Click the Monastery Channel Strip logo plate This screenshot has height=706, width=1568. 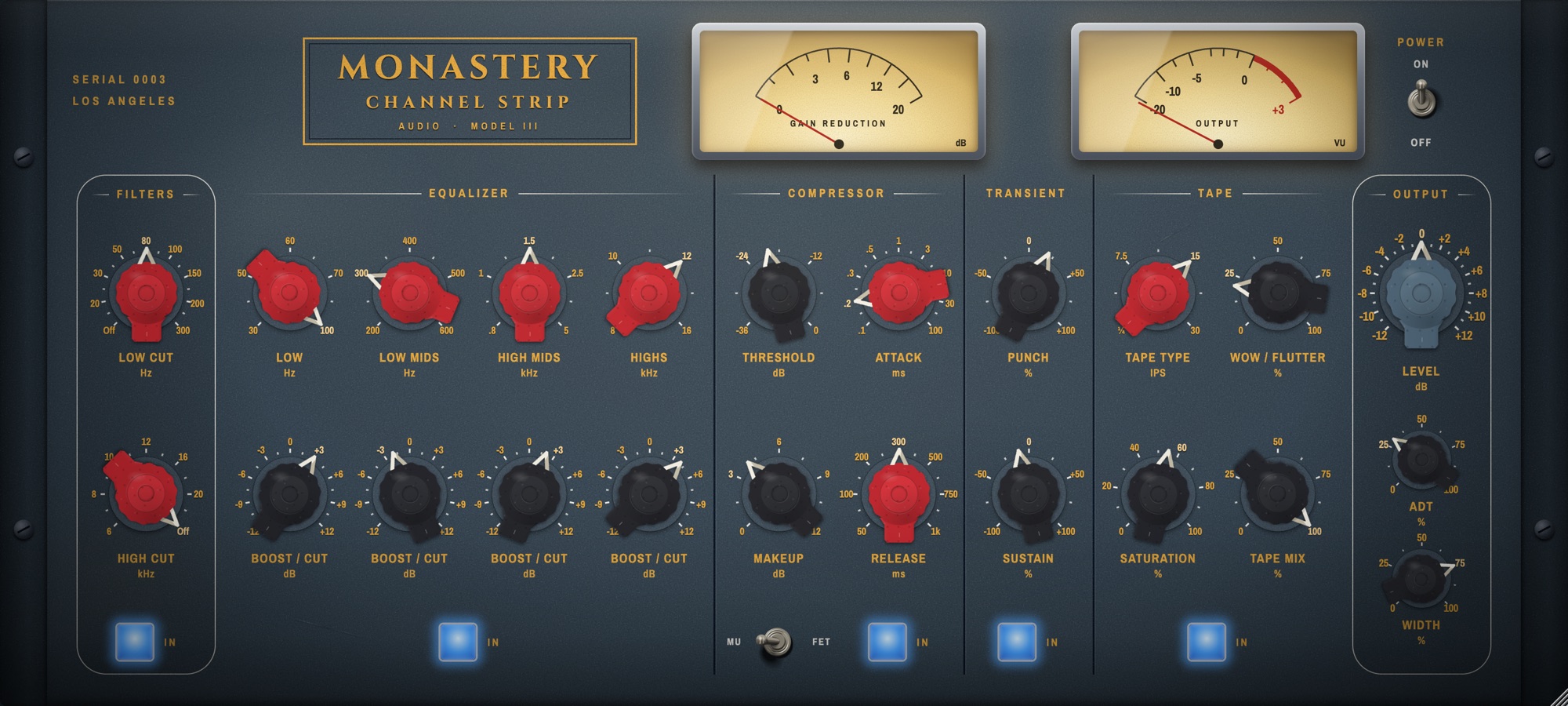coord(470,91)
